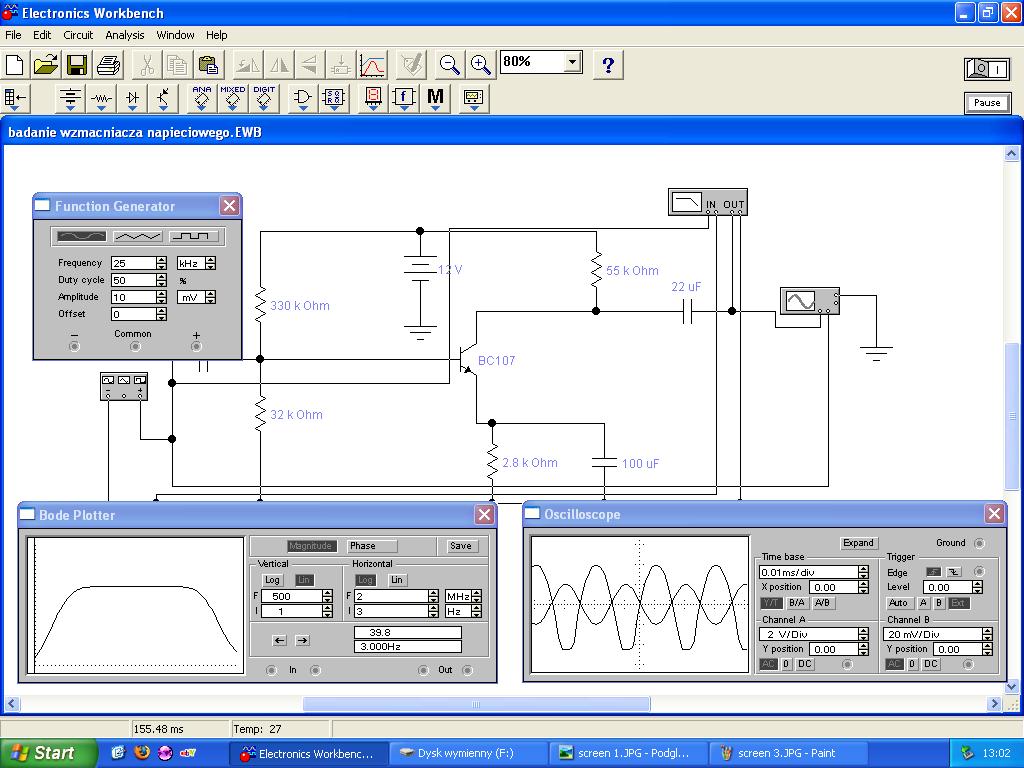Move Bode Plotter cursor right arrow
The height and width of the screenshot is (768, 1024).
click(302, 640)
